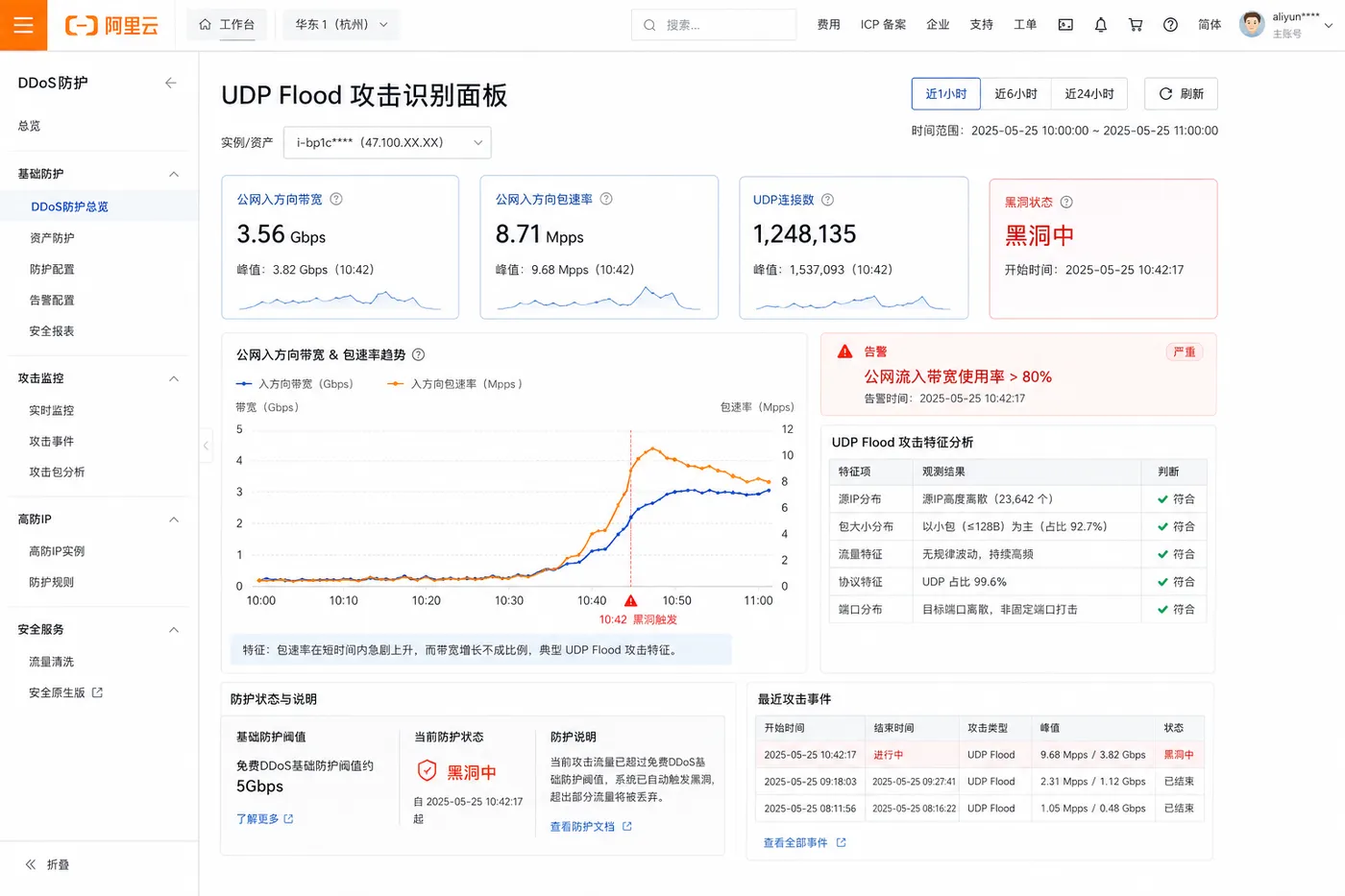1345x896 pixels.
Task: Collapse DDoS防护 sidebar with the back arrow
Action: point(170,83)
